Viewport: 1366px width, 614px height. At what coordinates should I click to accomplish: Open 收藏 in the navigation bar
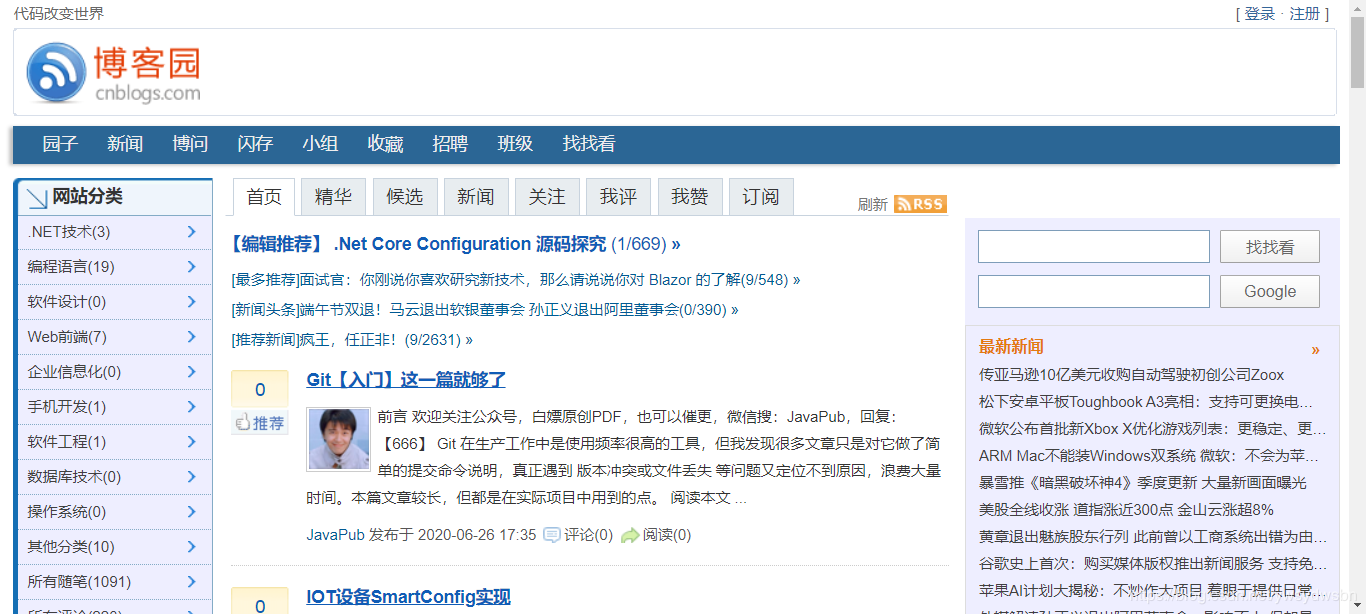tap(385, 144)
